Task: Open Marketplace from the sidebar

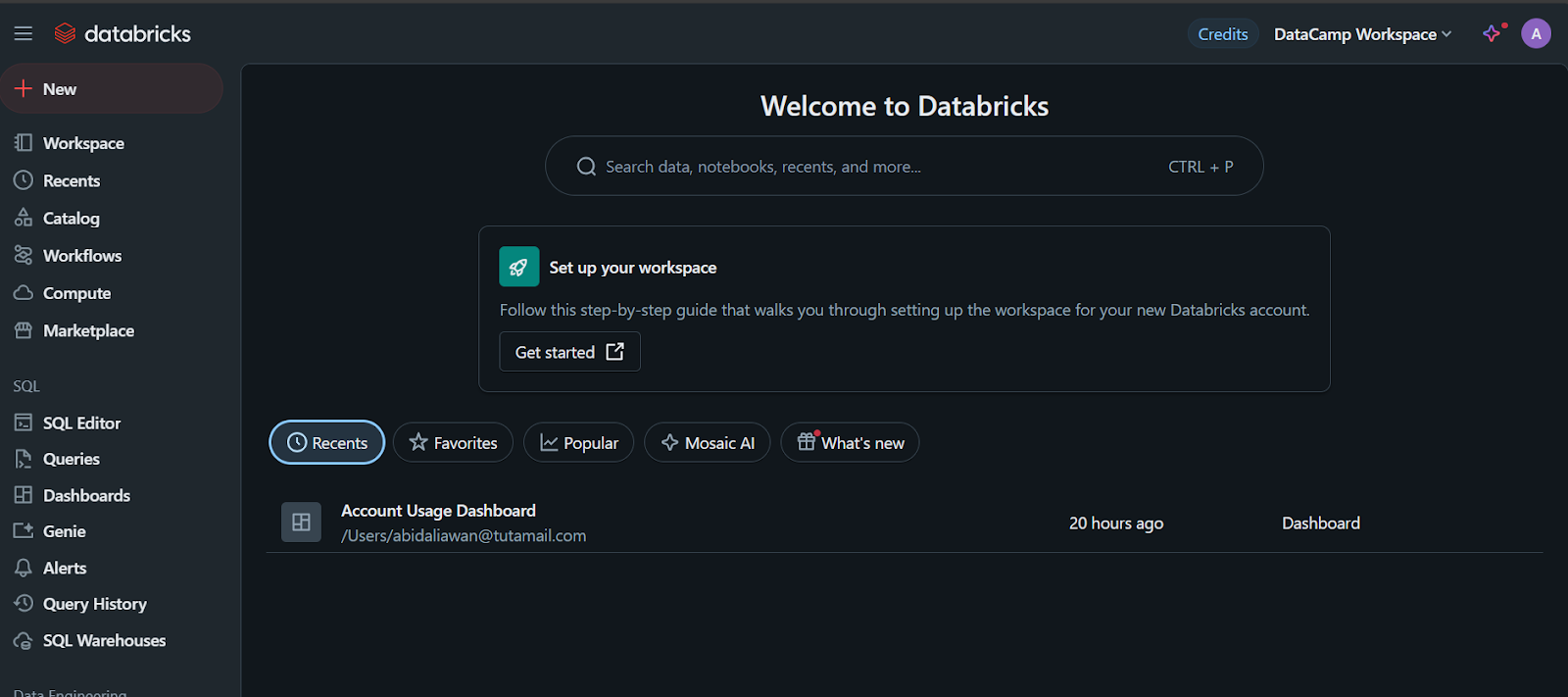Action: tap(88, 330)
